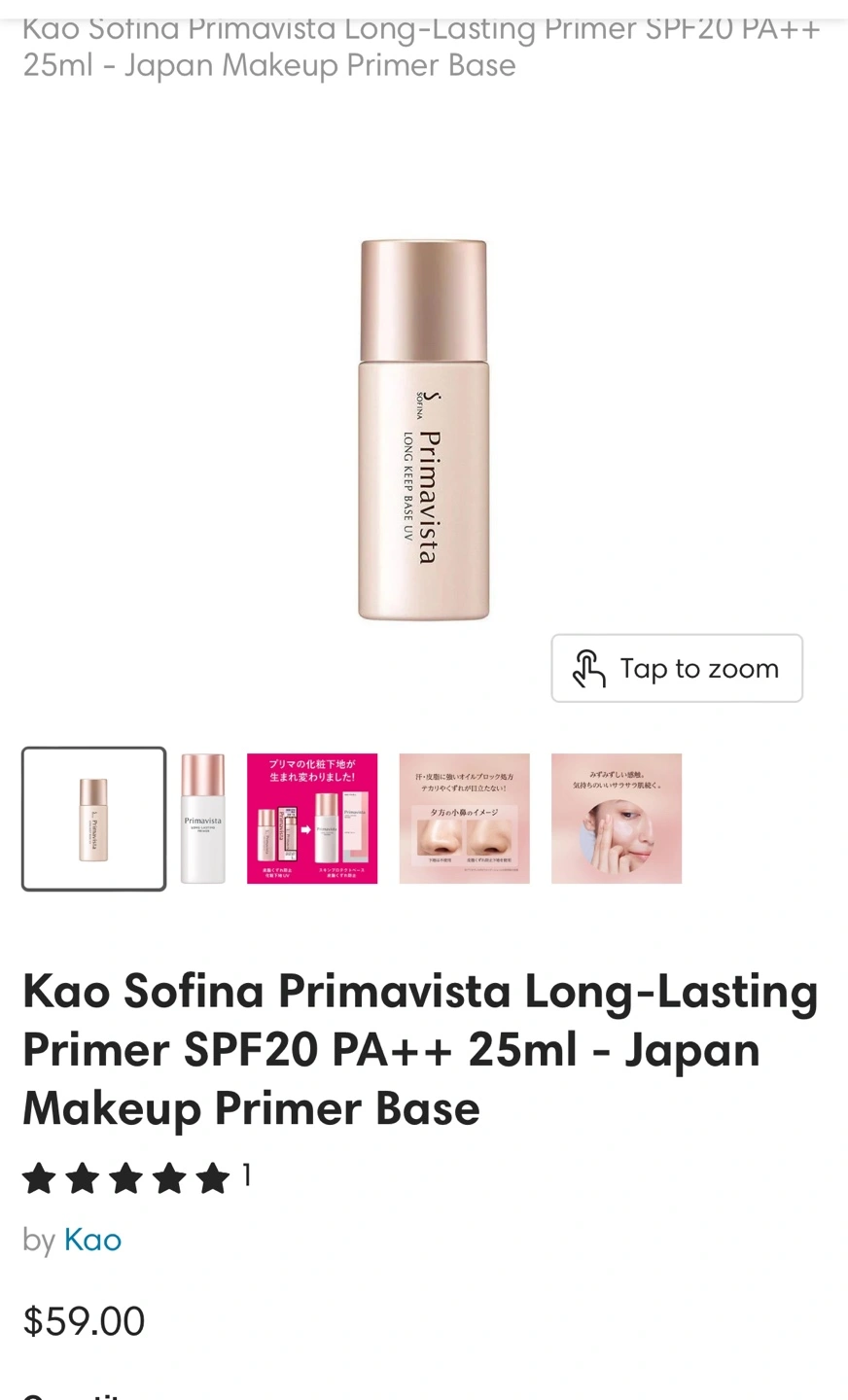Click the second rating star
Image resolution: width=848 pixels, height=1400 pixels.
[x=83, y=1178]
